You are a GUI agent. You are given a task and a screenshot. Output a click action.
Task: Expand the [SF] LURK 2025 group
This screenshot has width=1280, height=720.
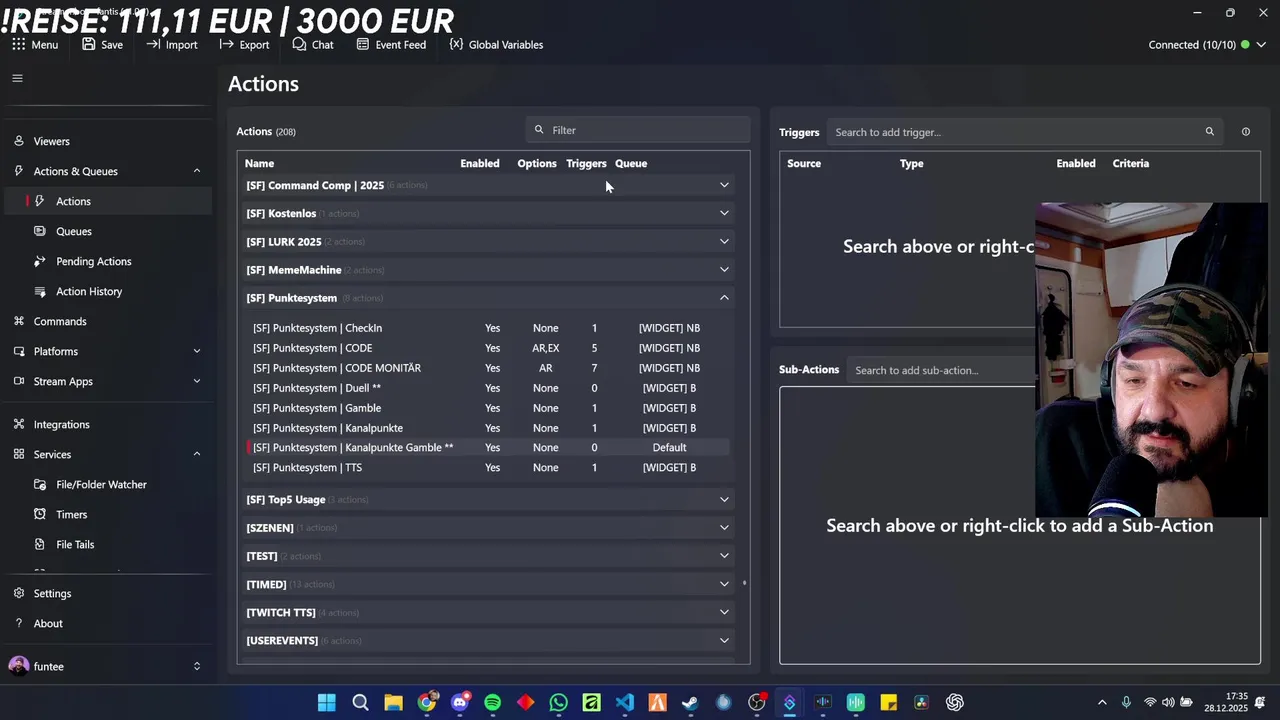point(724,241)
